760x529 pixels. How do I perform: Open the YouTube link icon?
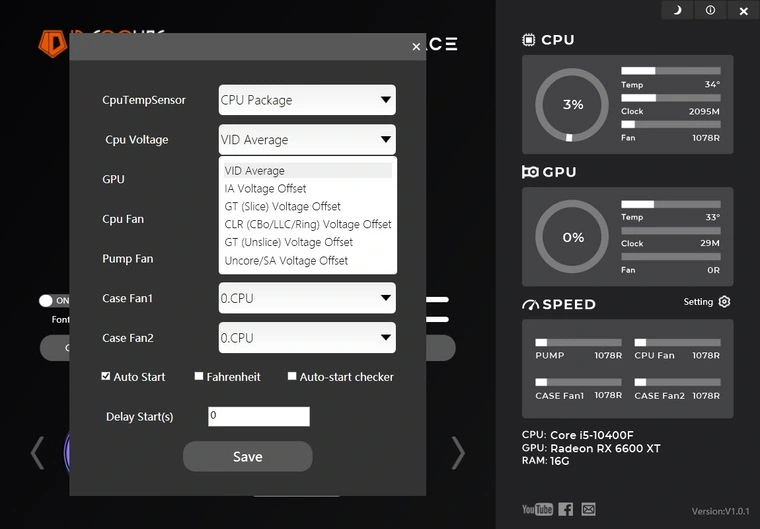[x=537, y=509]
